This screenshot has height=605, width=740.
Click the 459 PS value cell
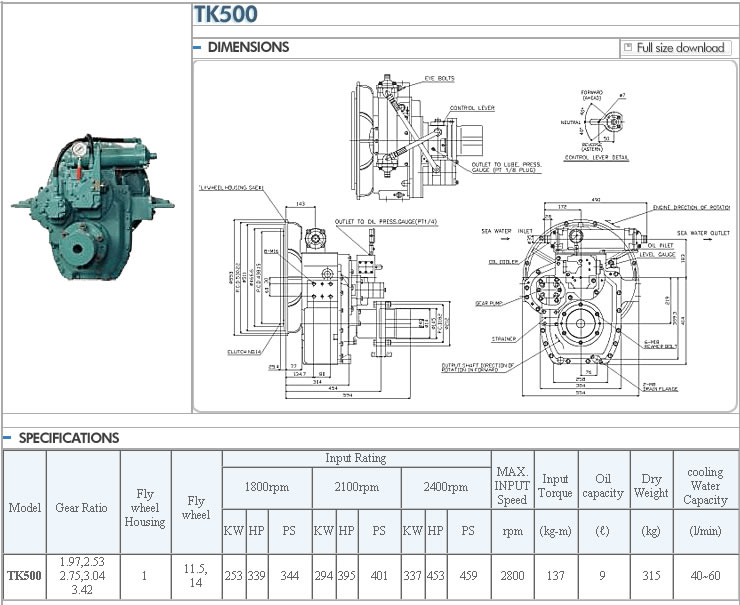tap(468, 576)
